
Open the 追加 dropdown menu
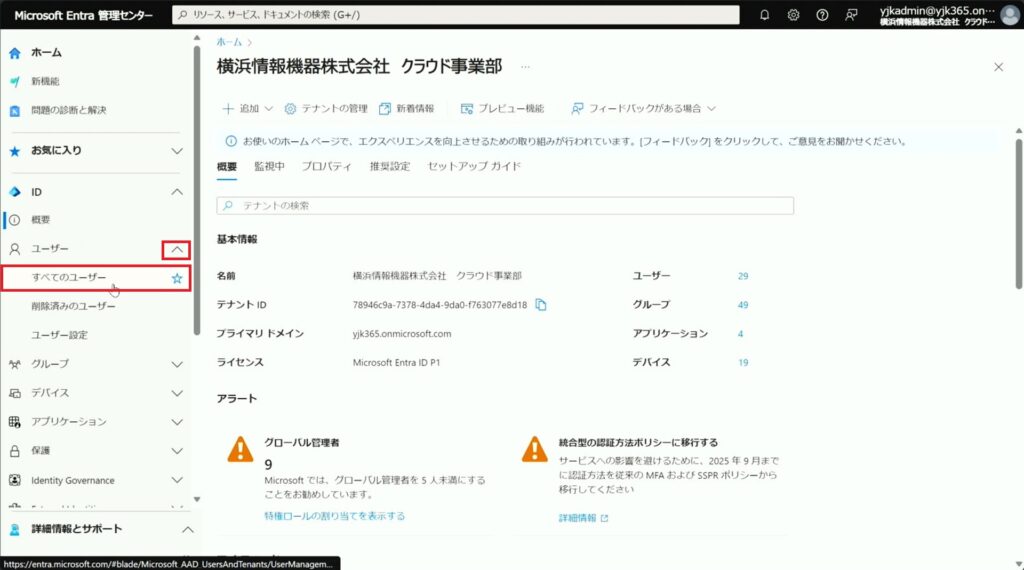248,108
